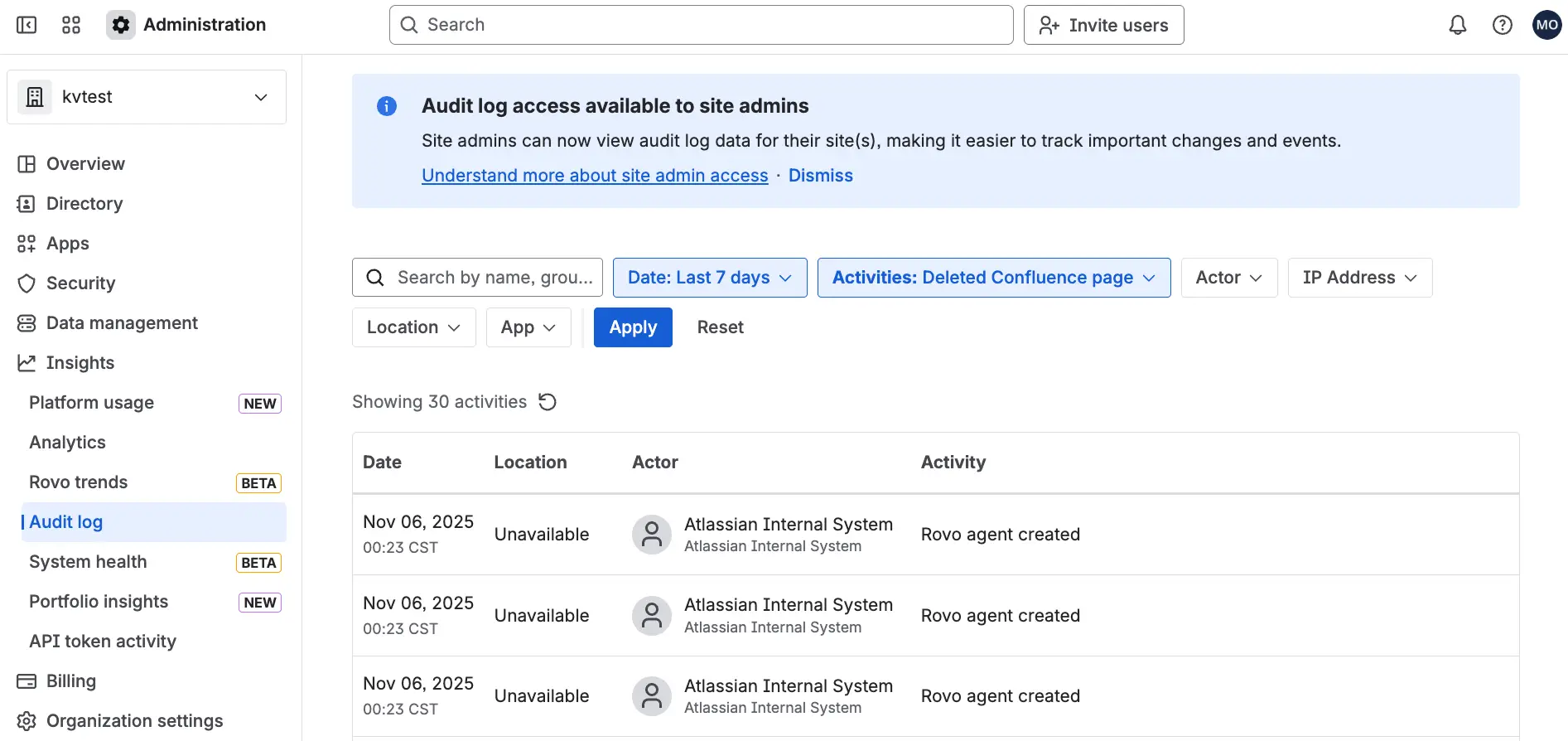Open the app switcher grid icon

[x=71, y=25]
